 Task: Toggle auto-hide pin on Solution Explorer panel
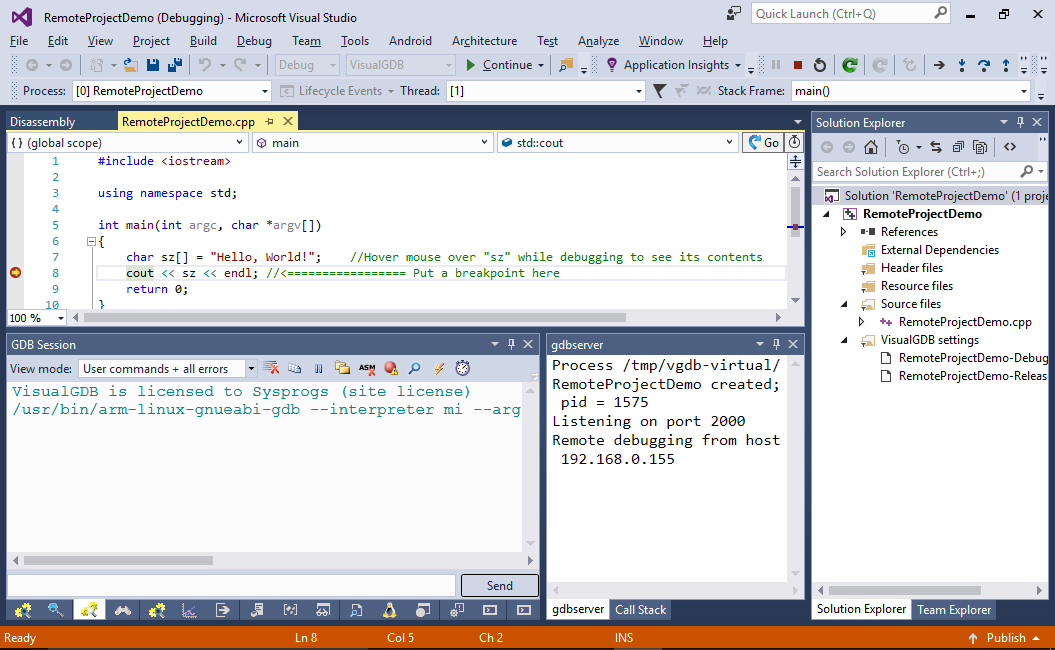tap(1020, 122)
